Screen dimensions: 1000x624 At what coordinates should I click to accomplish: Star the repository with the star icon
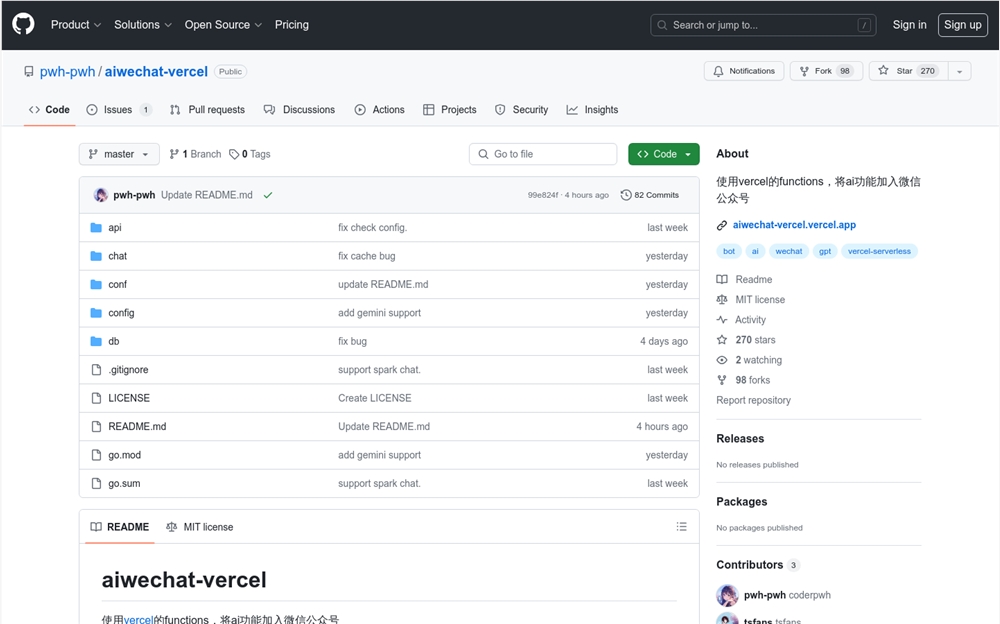point(883,70)
